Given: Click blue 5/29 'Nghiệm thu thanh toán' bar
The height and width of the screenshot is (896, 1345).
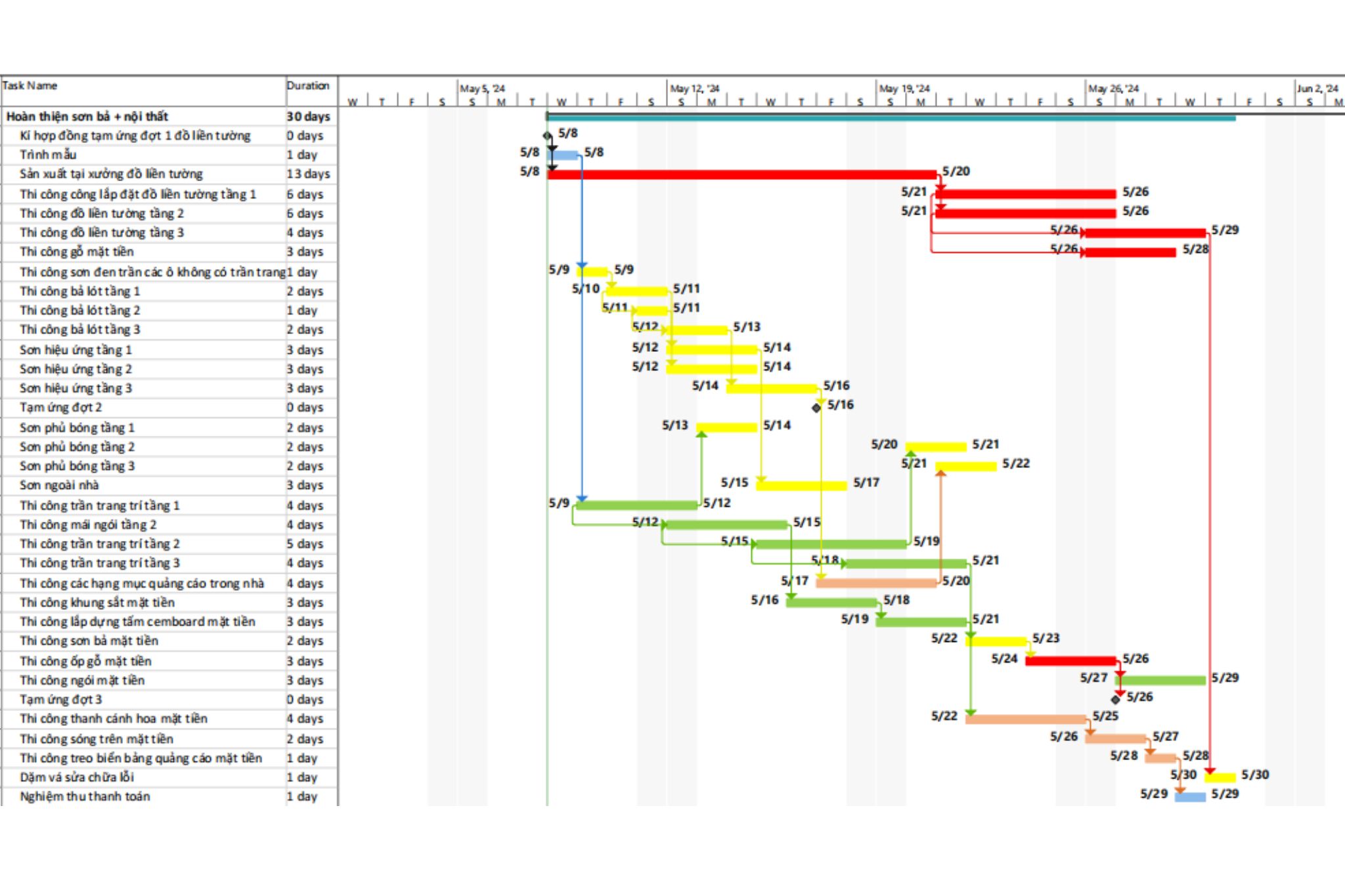Looking at the screenshot, I should 1190,797.
